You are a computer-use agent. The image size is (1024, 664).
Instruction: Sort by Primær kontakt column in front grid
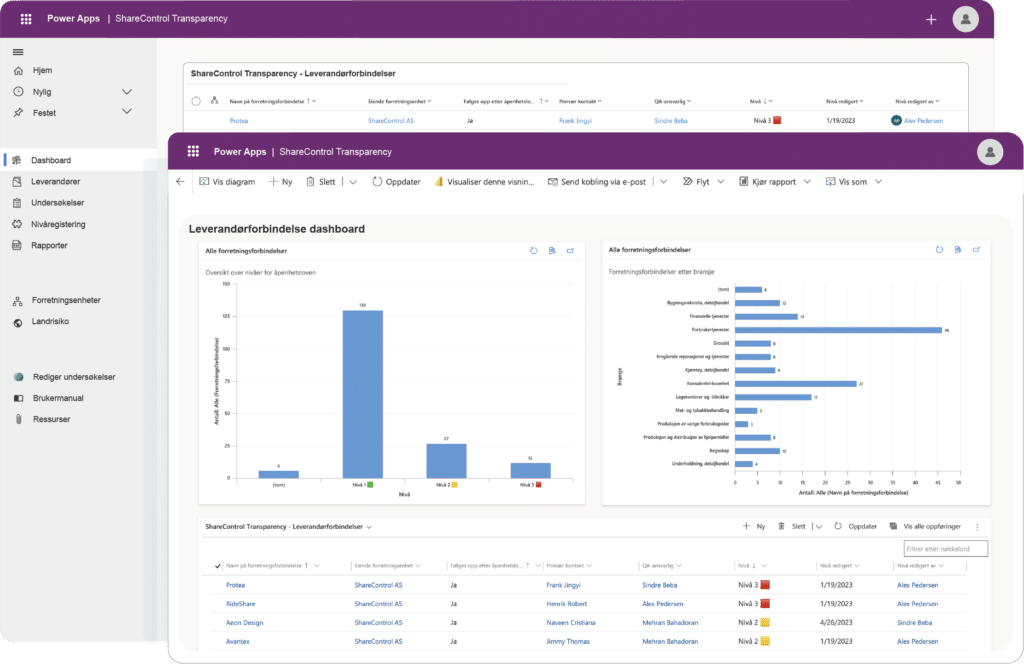[569, 565]
